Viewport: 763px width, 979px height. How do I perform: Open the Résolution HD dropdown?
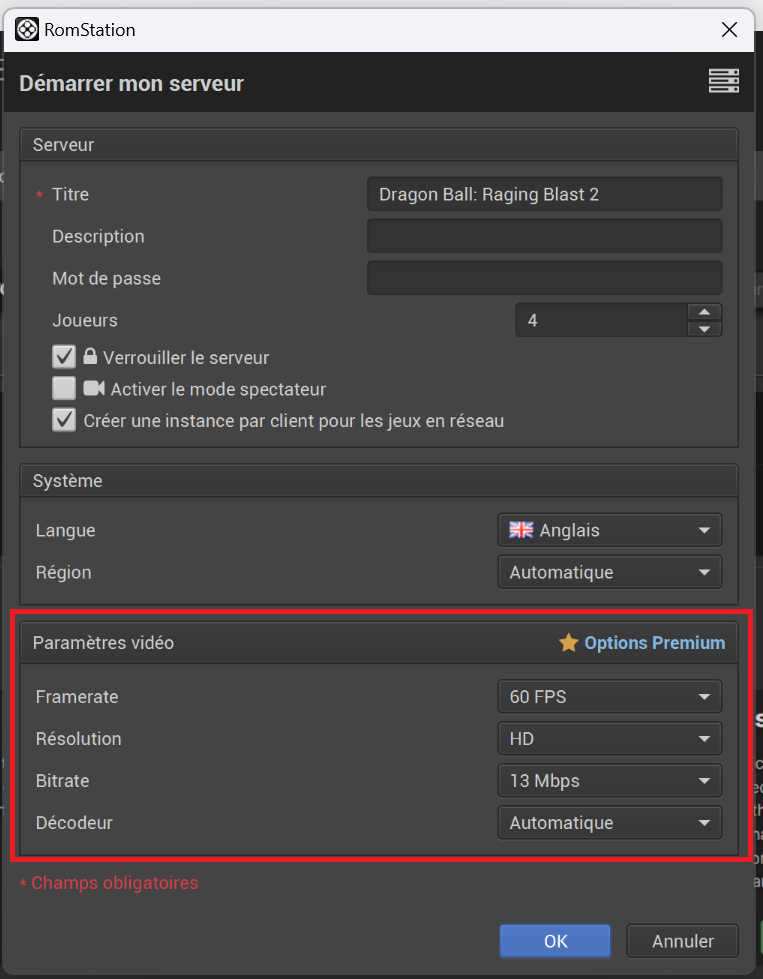click(609, 739)
